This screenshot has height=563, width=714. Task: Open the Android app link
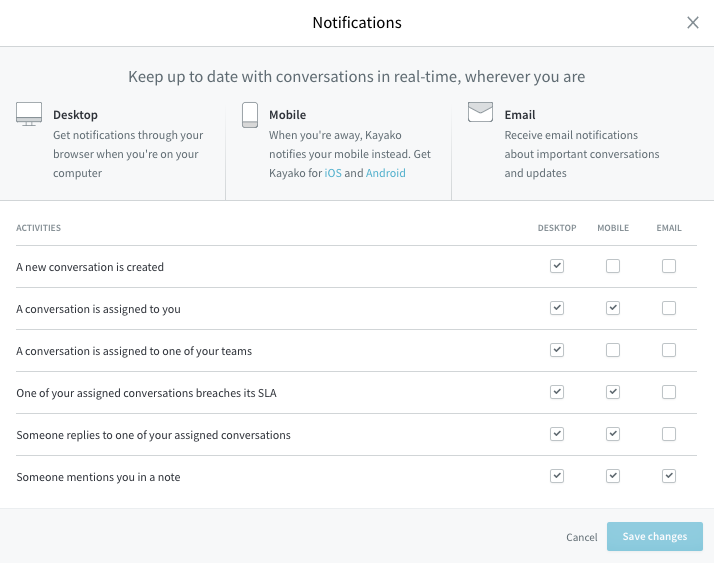coord(386,173)
